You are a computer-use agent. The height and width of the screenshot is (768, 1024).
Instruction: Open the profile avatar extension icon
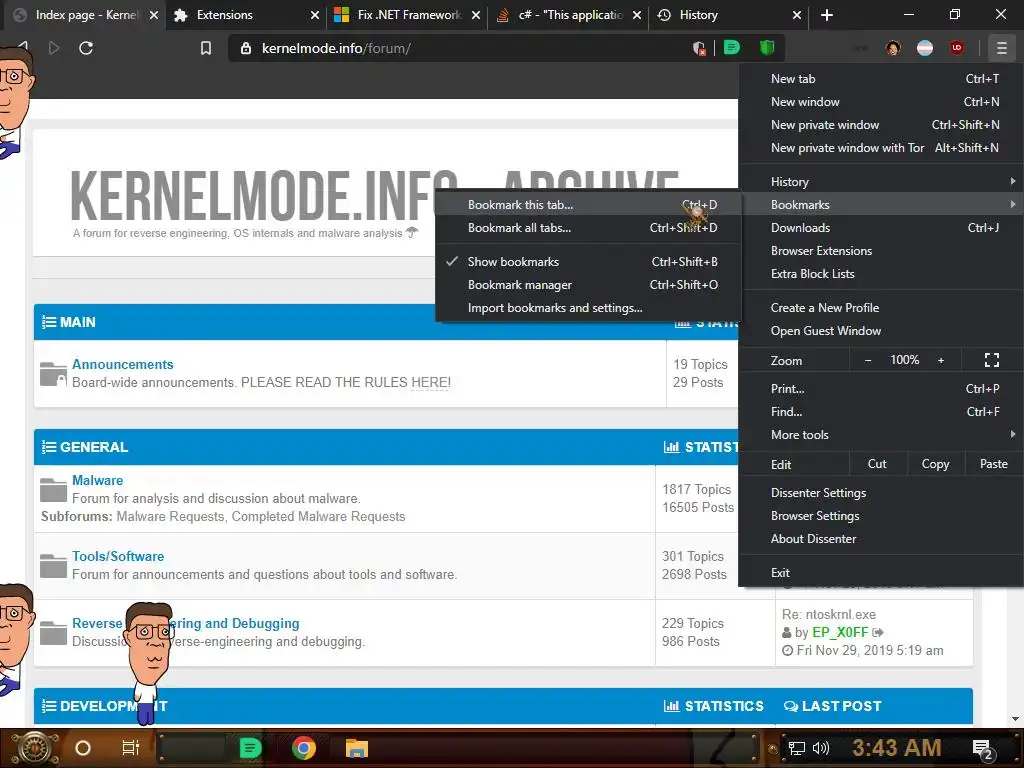(x=893, y=48)
